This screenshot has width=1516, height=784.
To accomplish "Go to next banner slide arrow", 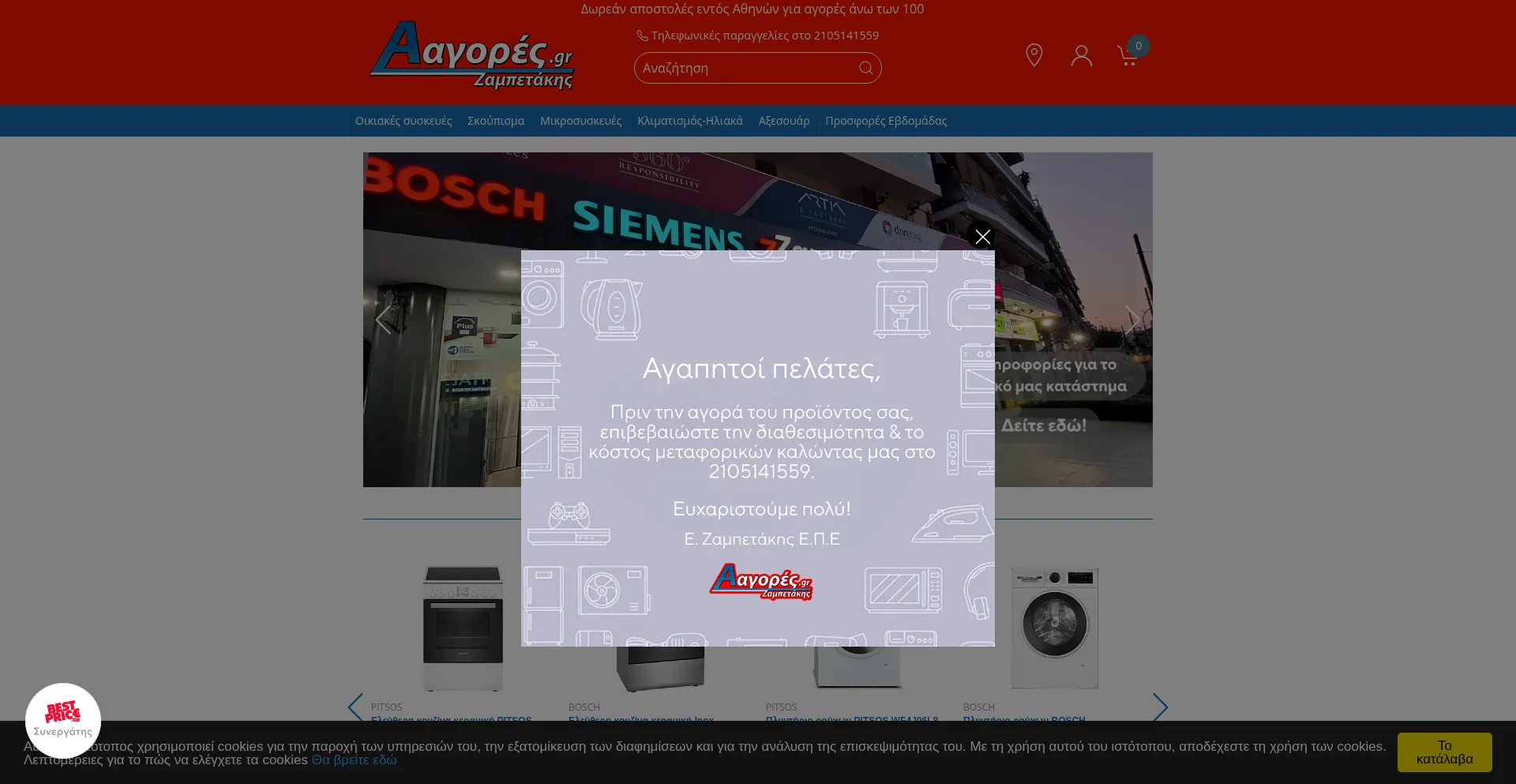I will [1132, 320].
